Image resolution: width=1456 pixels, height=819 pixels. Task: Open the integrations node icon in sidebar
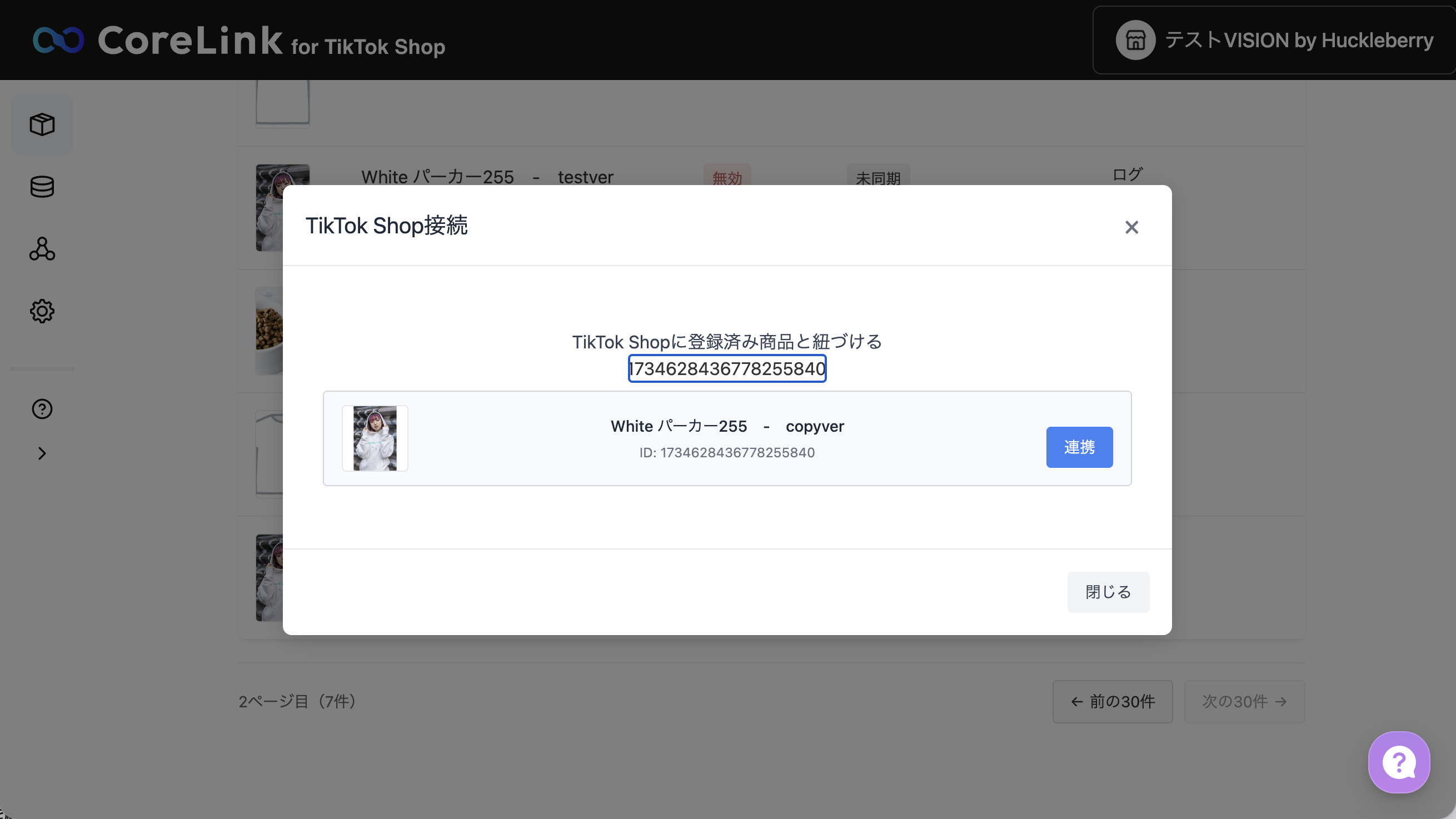point(42,249)
